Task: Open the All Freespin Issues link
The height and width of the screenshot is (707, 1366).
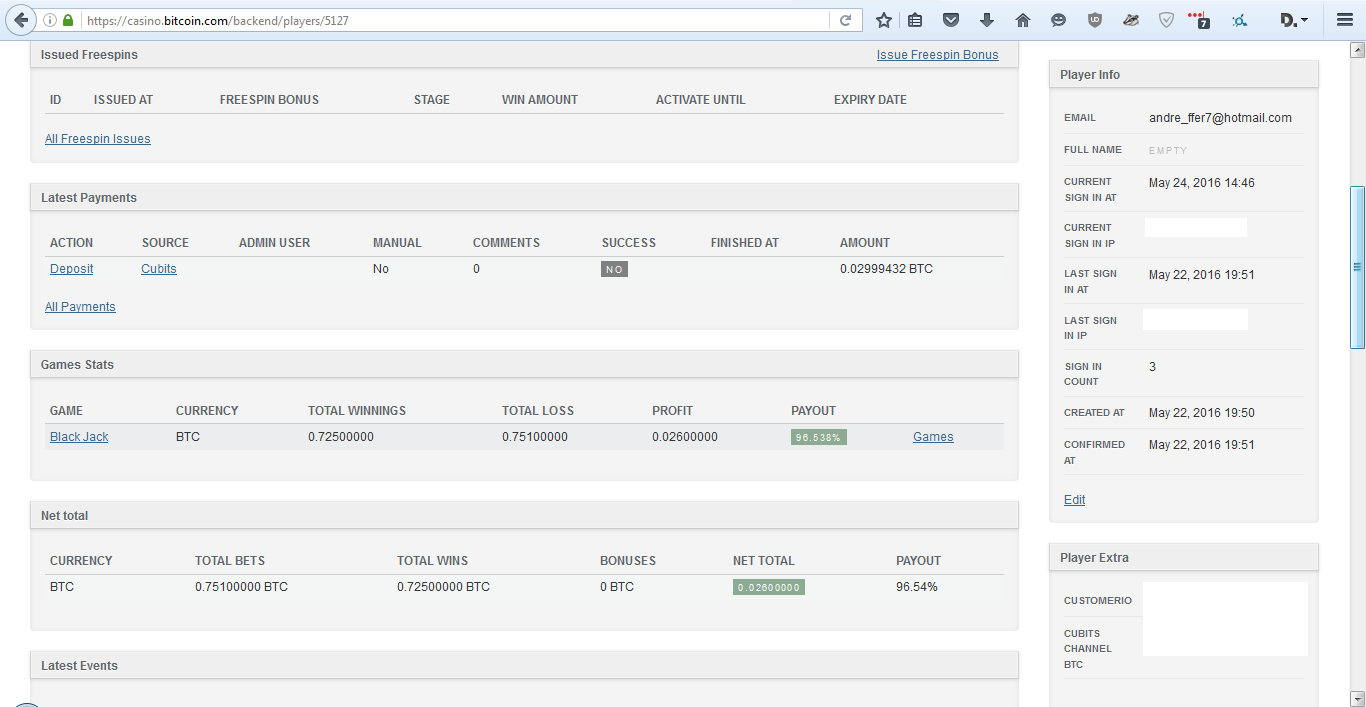Action: coord(98,139)
